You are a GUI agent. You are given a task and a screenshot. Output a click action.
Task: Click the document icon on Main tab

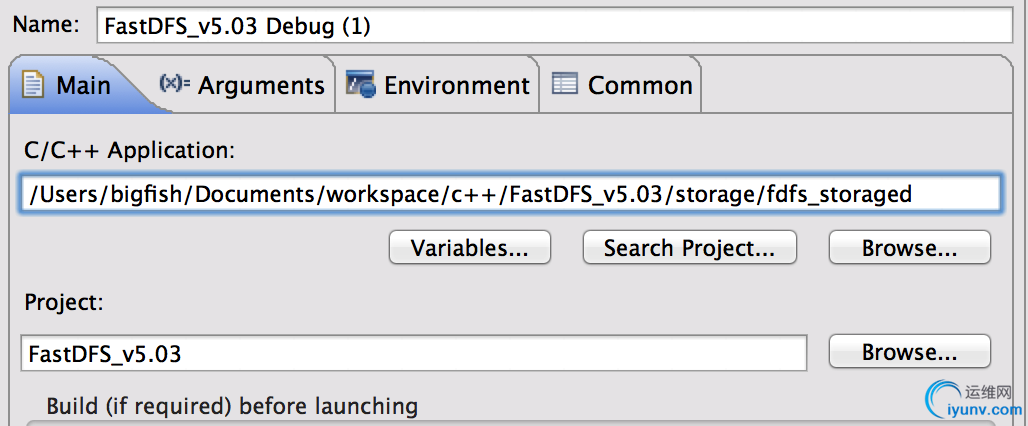point(33,85)
